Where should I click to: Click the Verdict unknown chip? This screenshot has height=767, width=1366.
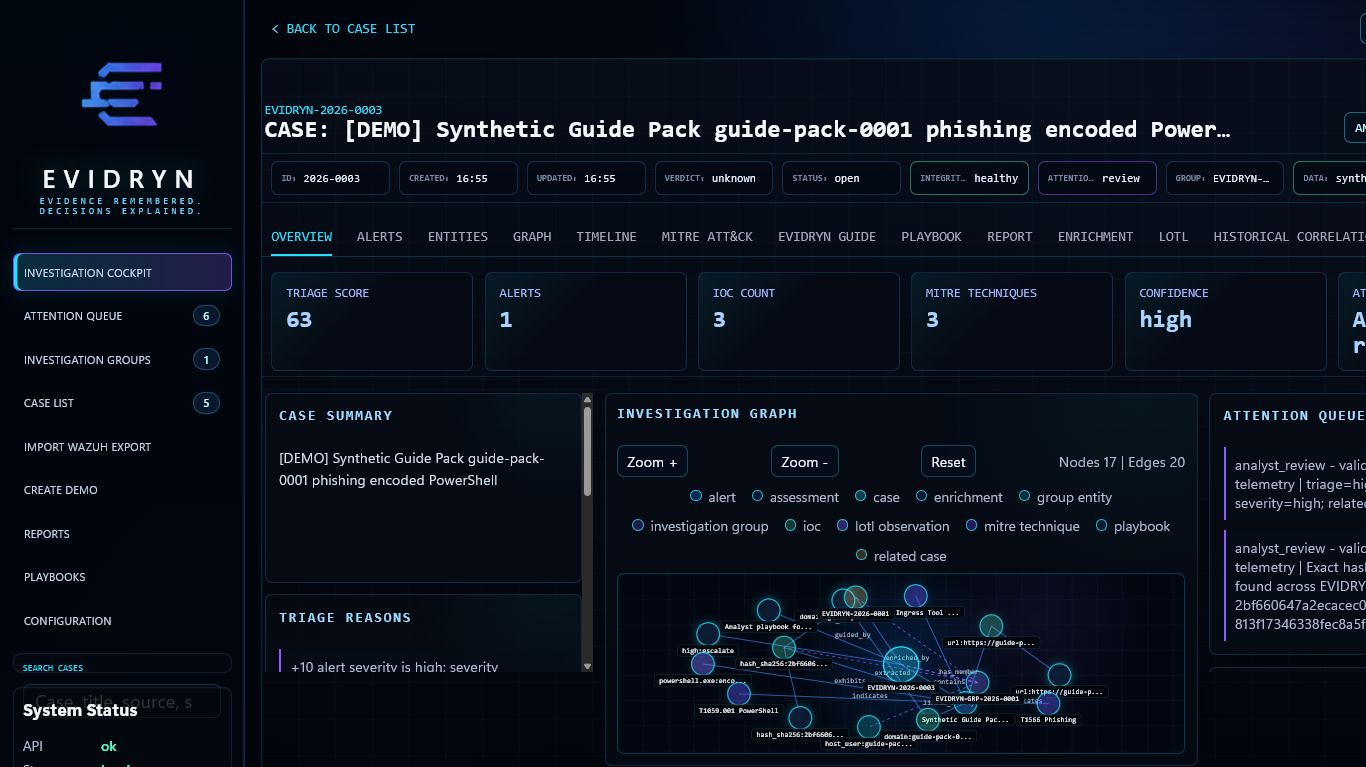click(714, 178)
